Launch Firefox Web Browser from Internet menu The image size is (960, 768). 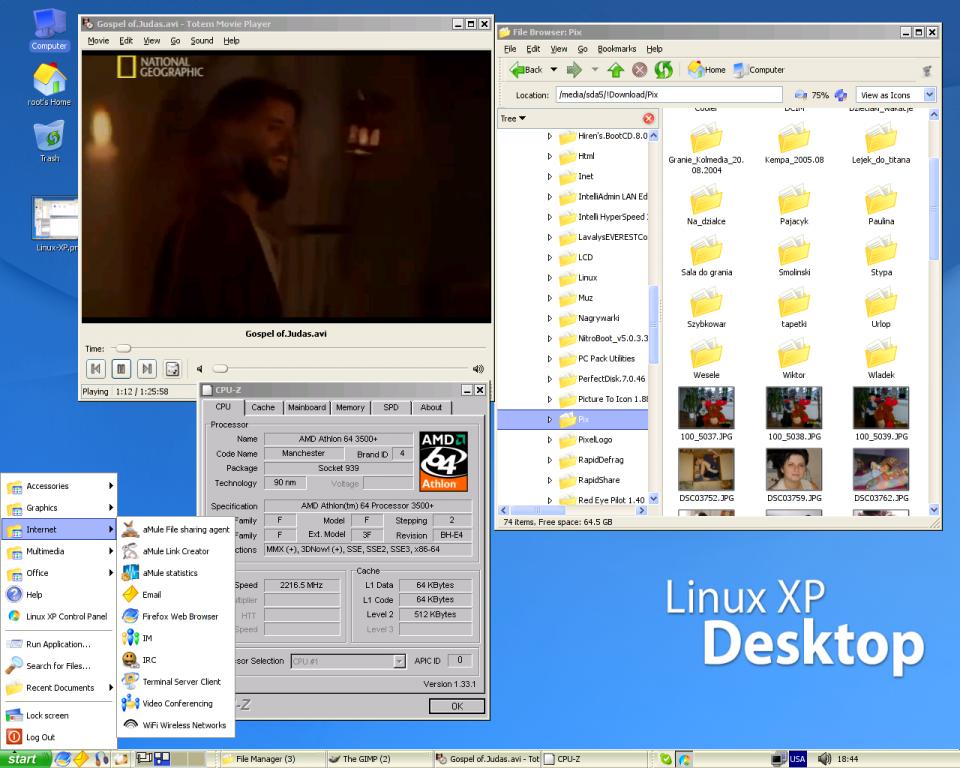coord(180,616)
